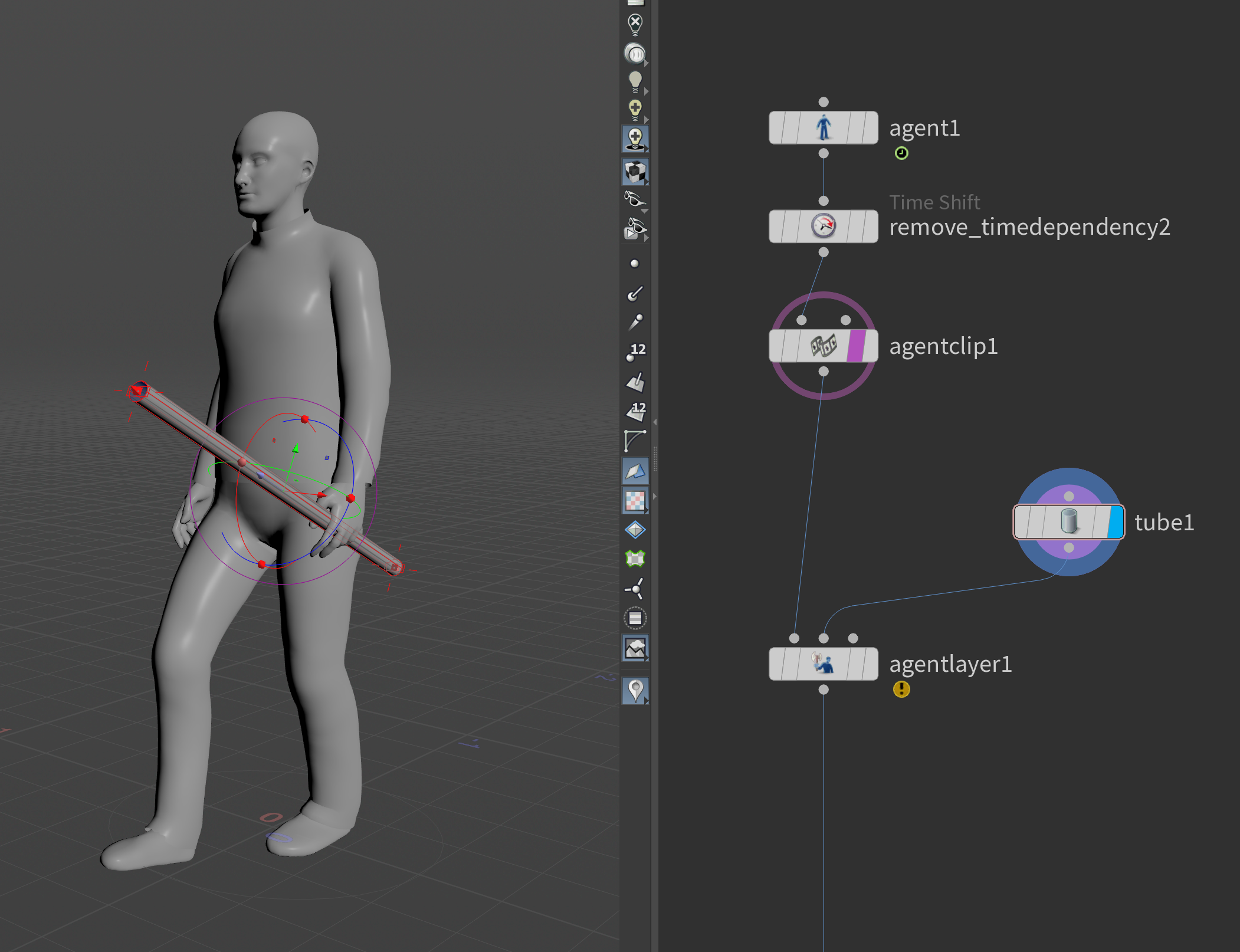Click the sunglasses stereo display icon
This screenshot has width=1240, height=952.
tap(635, 199)
